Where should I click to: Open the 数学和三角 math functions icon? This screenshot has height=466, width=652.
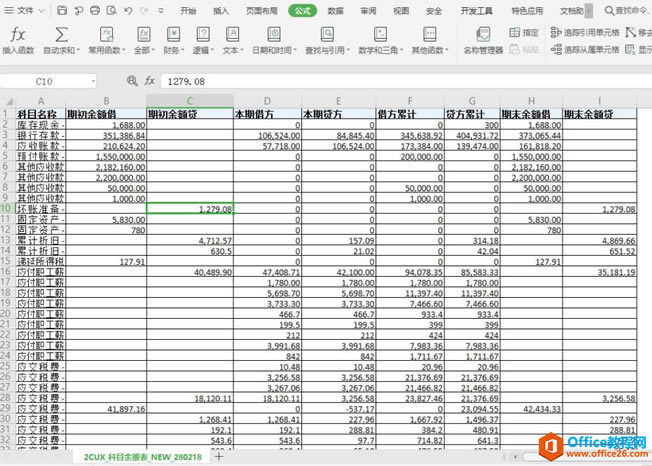380,35
